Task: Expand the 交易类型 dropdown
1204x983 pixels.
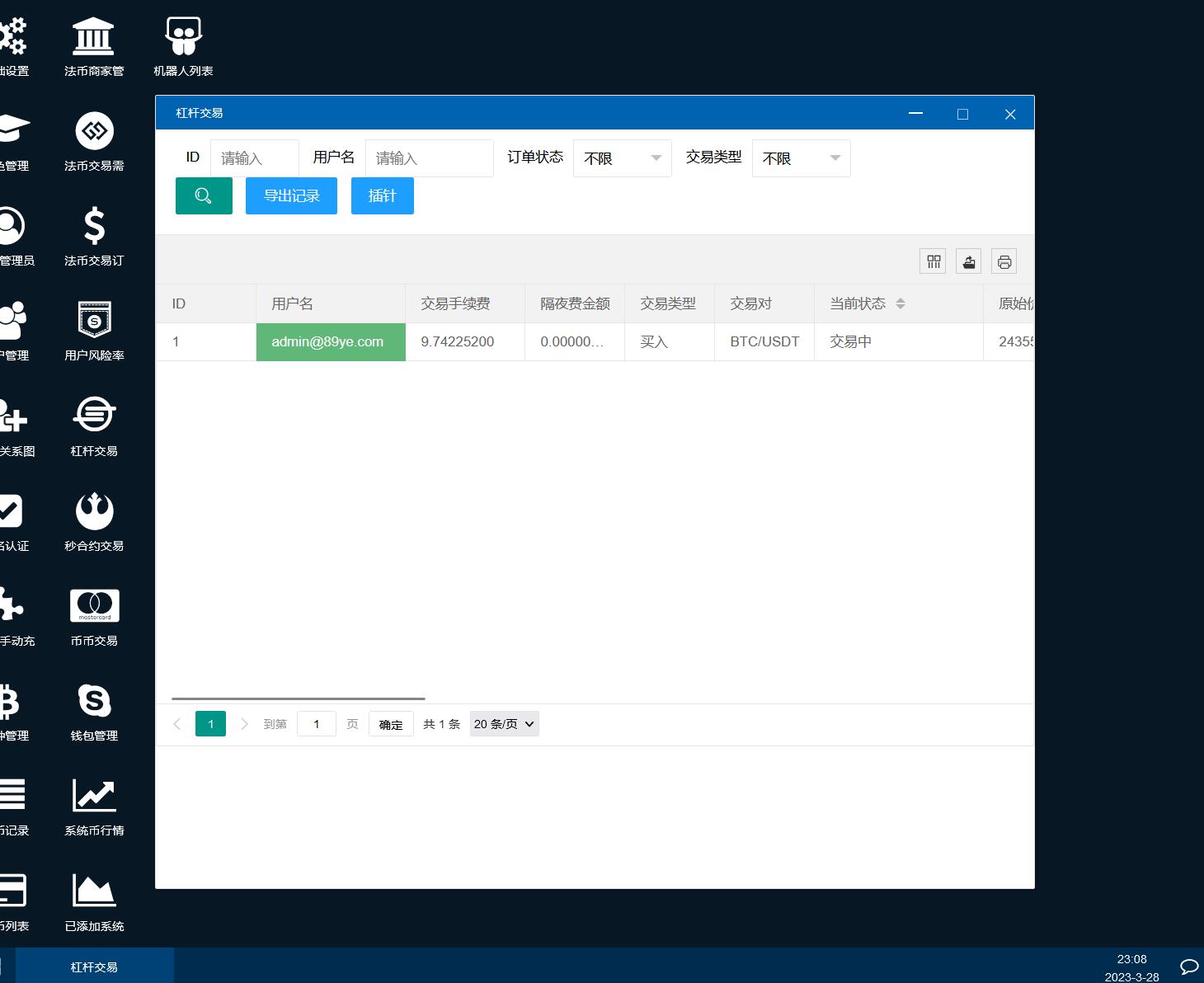Action: [x=801, y=158]
